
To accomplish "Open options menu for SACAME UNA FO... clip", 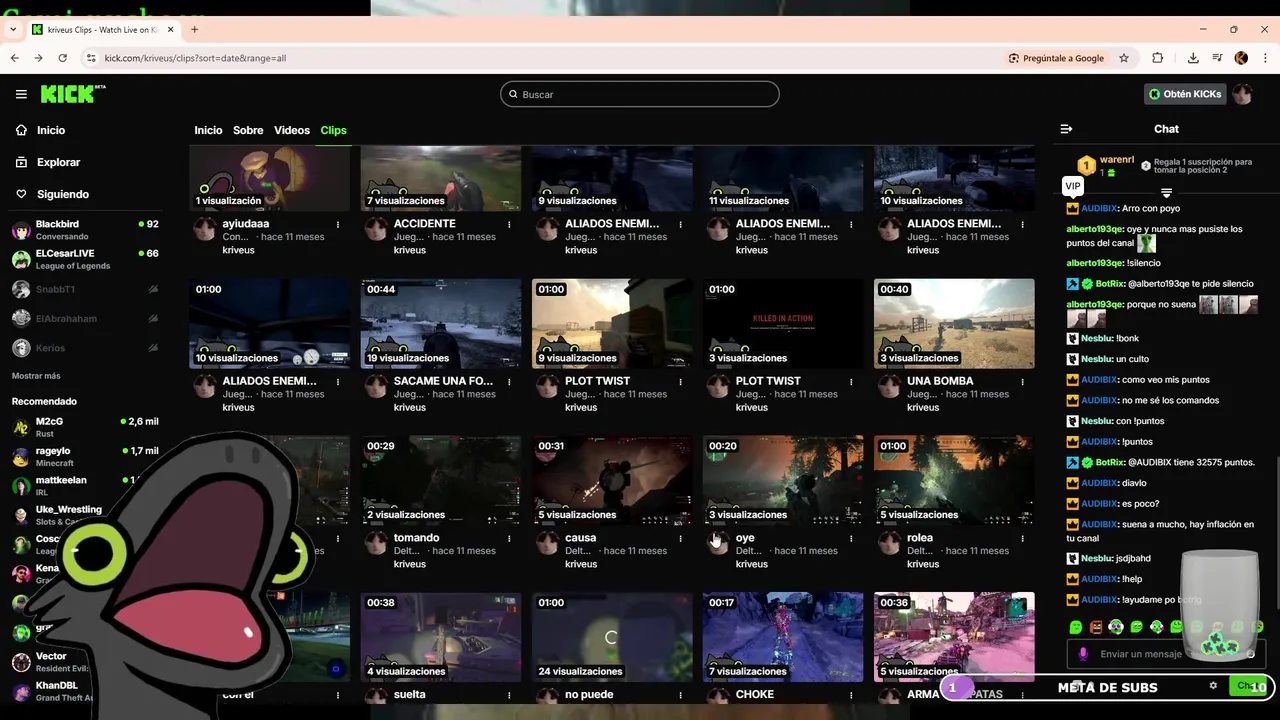I will (509, 382).
